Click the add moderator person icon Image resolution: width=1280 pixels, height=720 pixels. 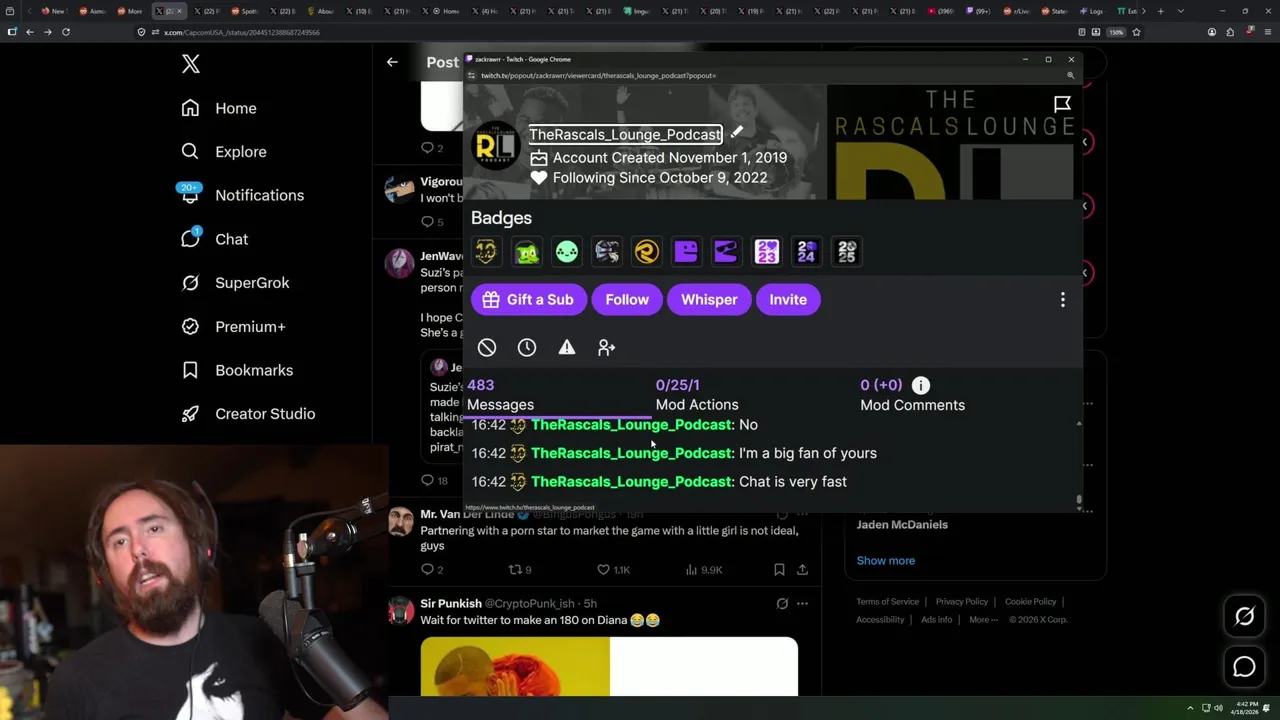(x=606, y=347)
